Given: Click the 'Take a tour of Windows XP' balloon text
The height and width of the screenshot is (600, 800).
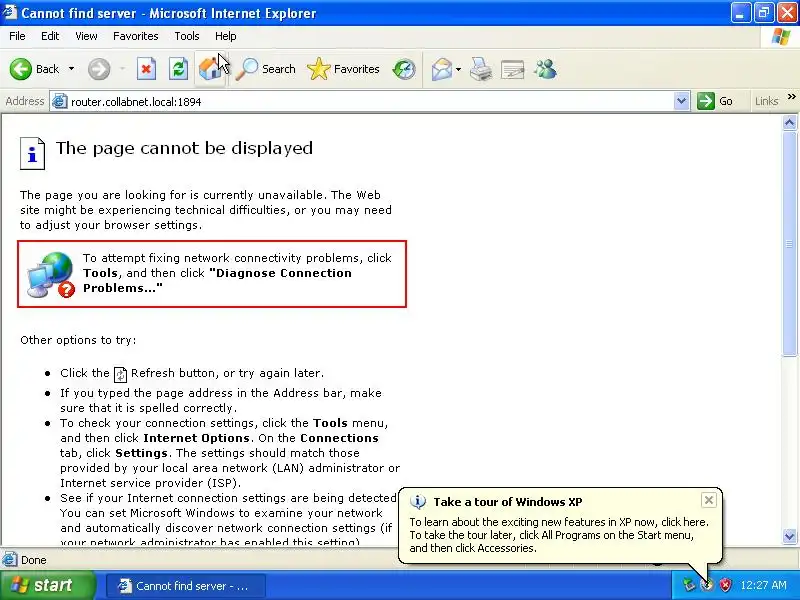Looking at the screenshot, I should (x=508, y=502).
